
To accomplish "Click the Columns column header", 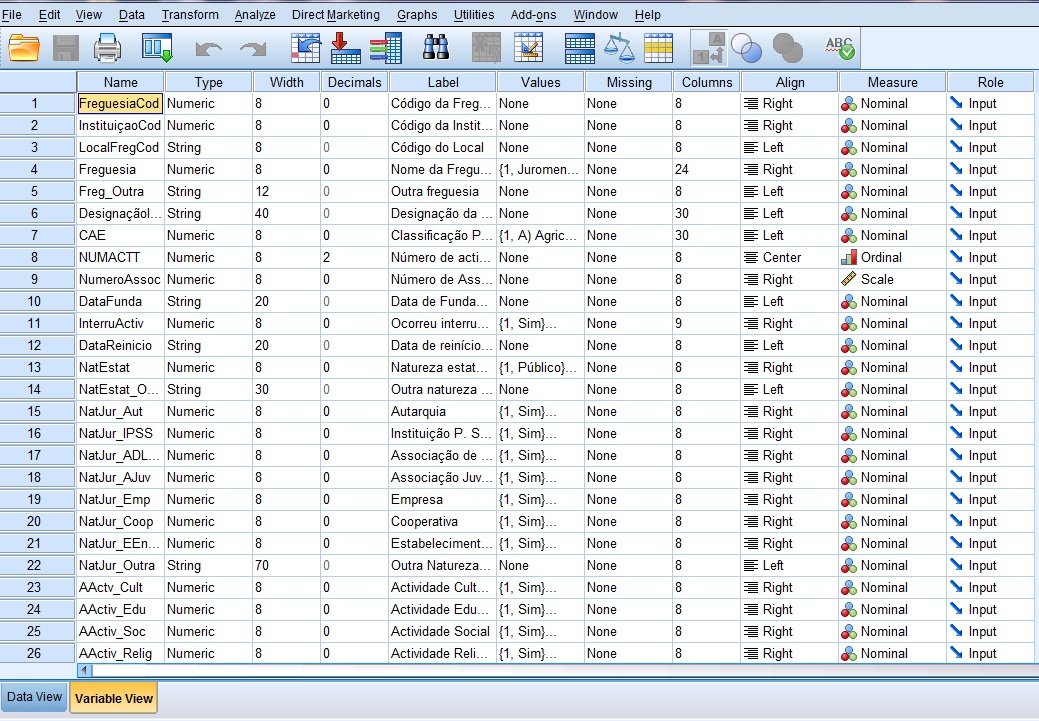I will pyautogui.click(x=707, y=82).
